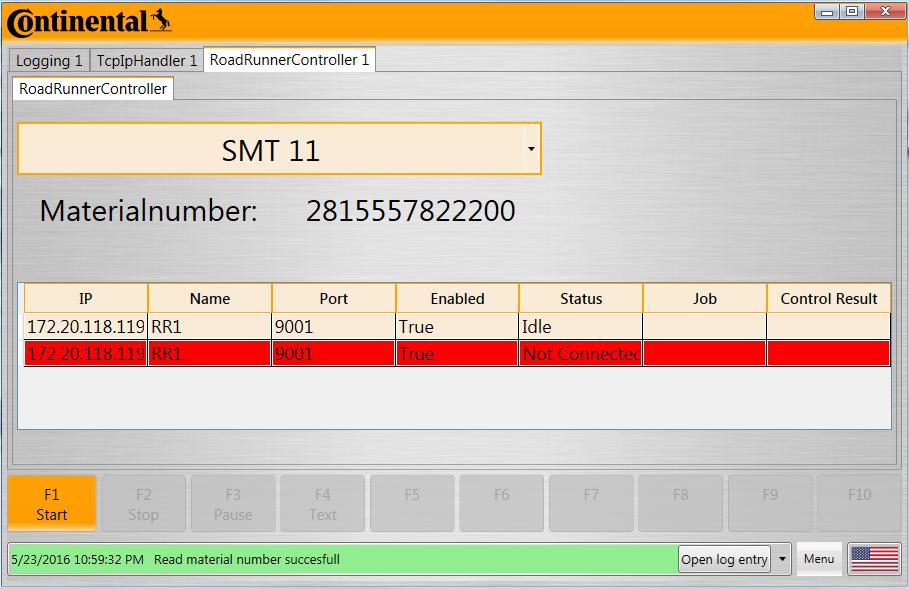This screenshot has width=909, height=589.
Task: Sort table by IP column header
Action: click(86, 299)
